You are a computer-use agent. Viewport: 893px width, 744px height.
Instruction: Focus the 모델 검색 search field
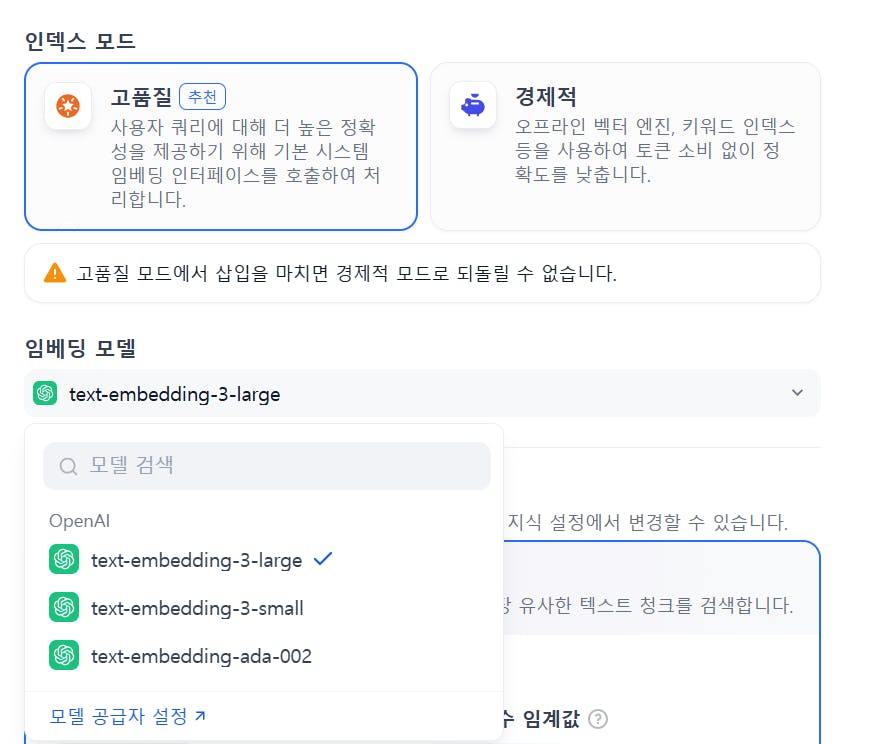pos(280,466)
